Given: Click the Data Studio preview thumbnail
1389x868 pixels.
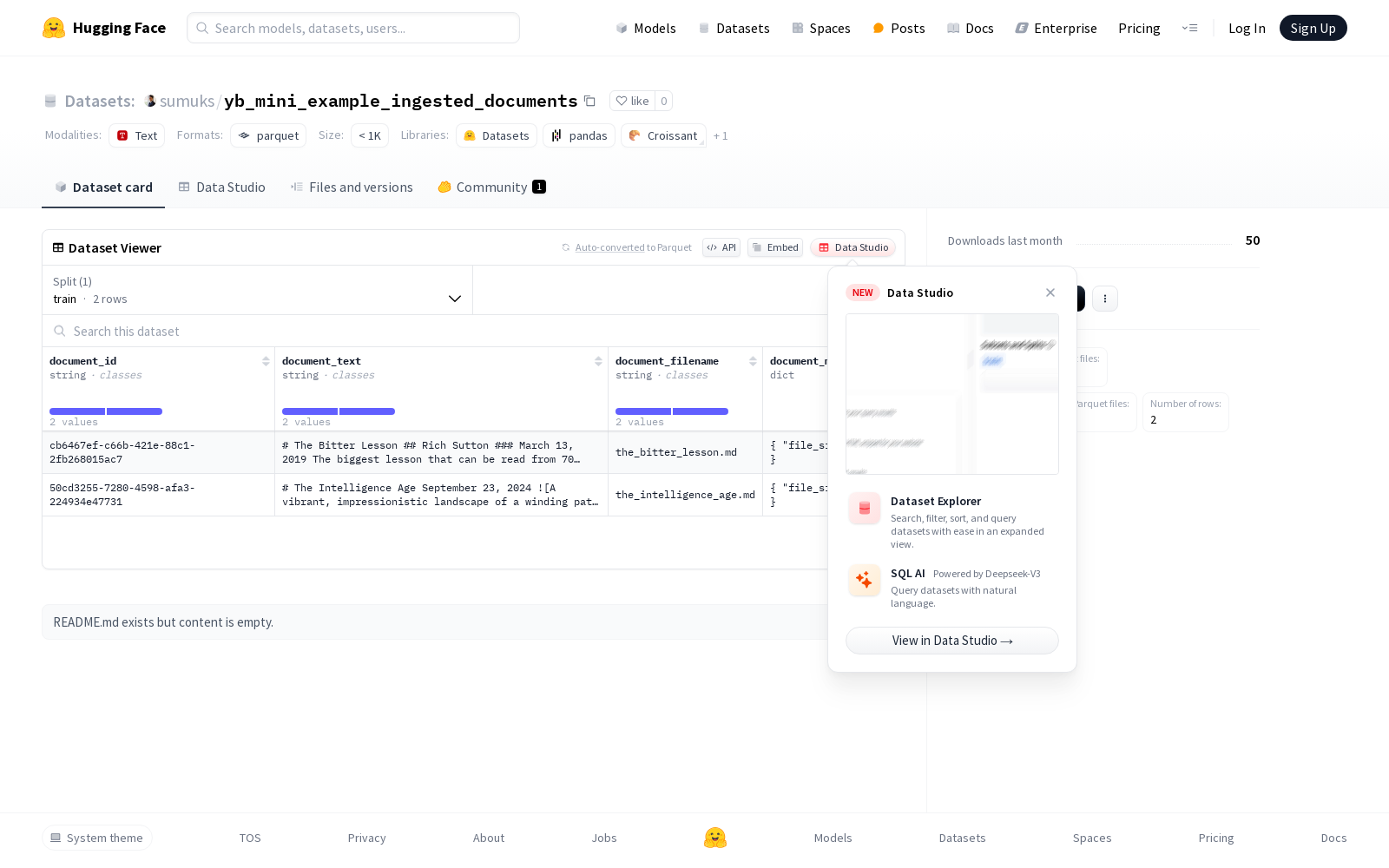Looking at the screenshot, I should pos(952,394).
